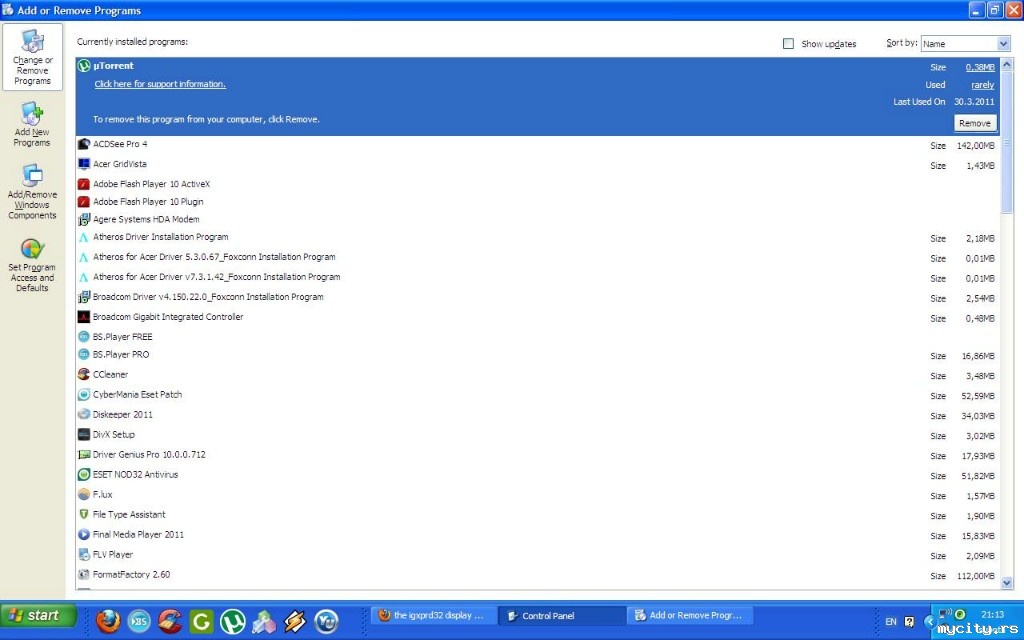Launch Firefox from the quick launch bar

pos(108,621)
